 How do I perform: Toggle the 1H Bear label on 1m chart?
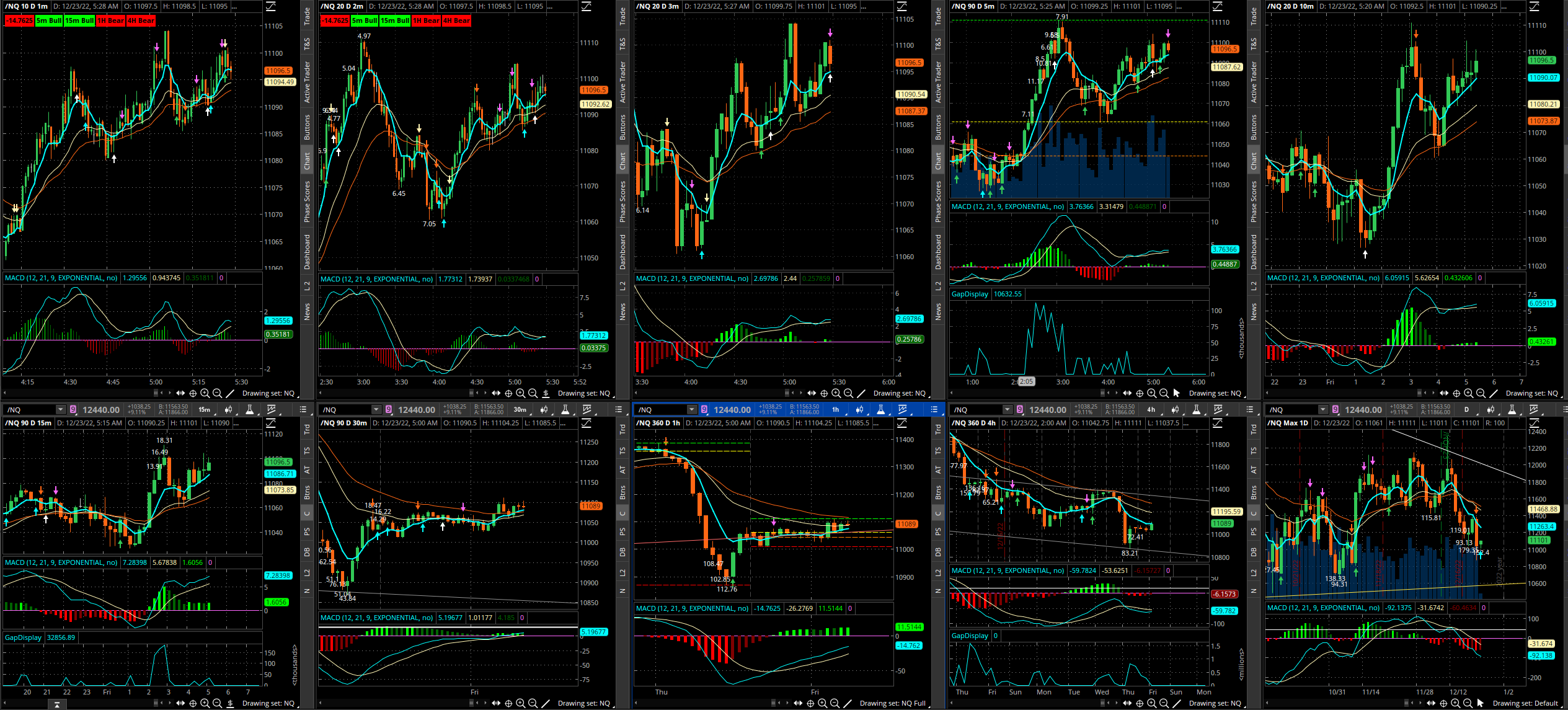point(111,20)
